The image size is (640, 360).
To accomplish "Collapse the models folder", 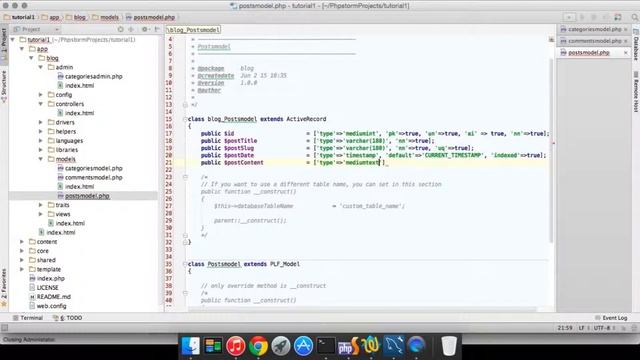I will (41, 159).
